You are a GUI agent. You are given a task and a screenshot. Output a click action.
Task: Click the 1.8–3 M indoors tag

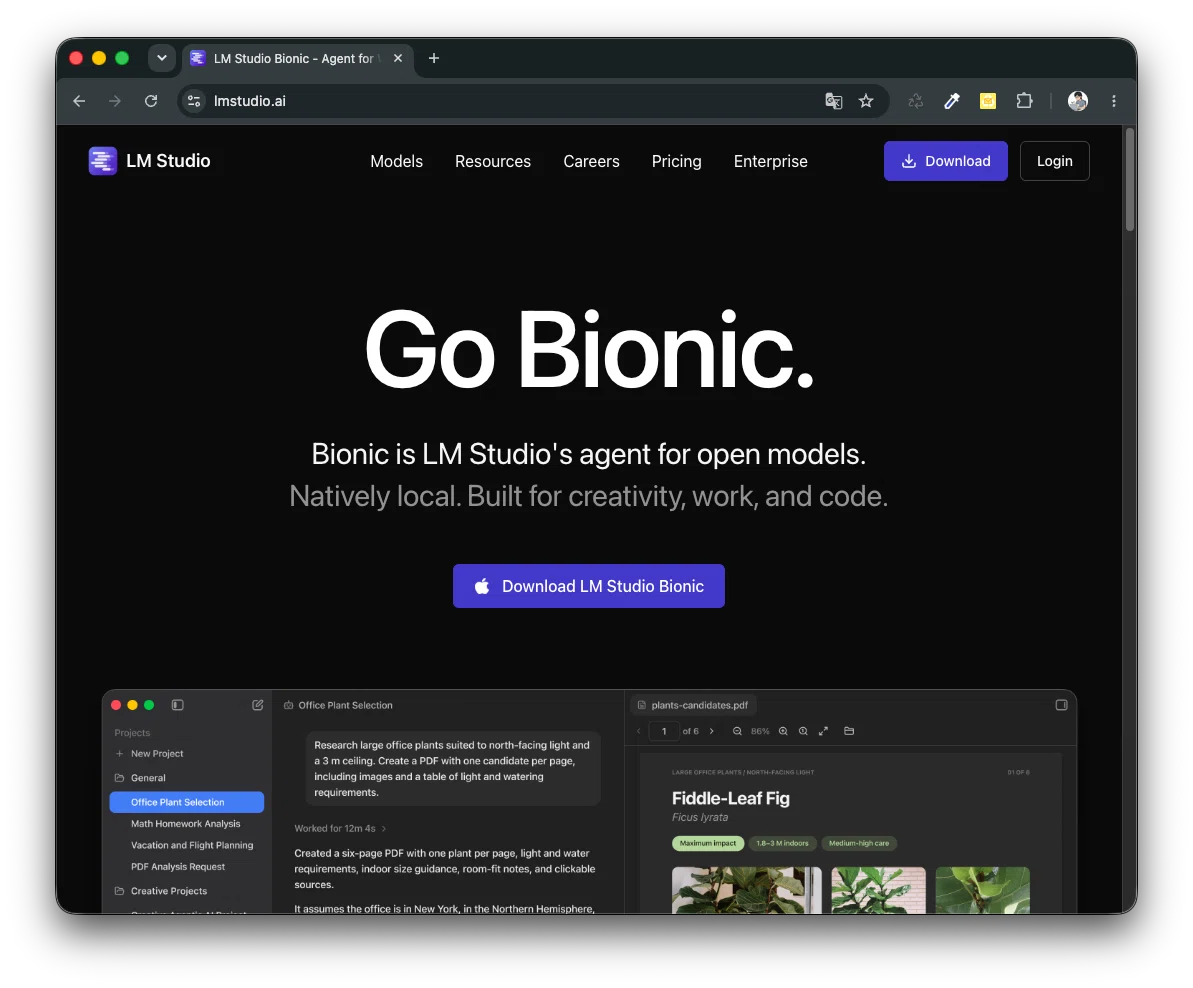(782, 843)
